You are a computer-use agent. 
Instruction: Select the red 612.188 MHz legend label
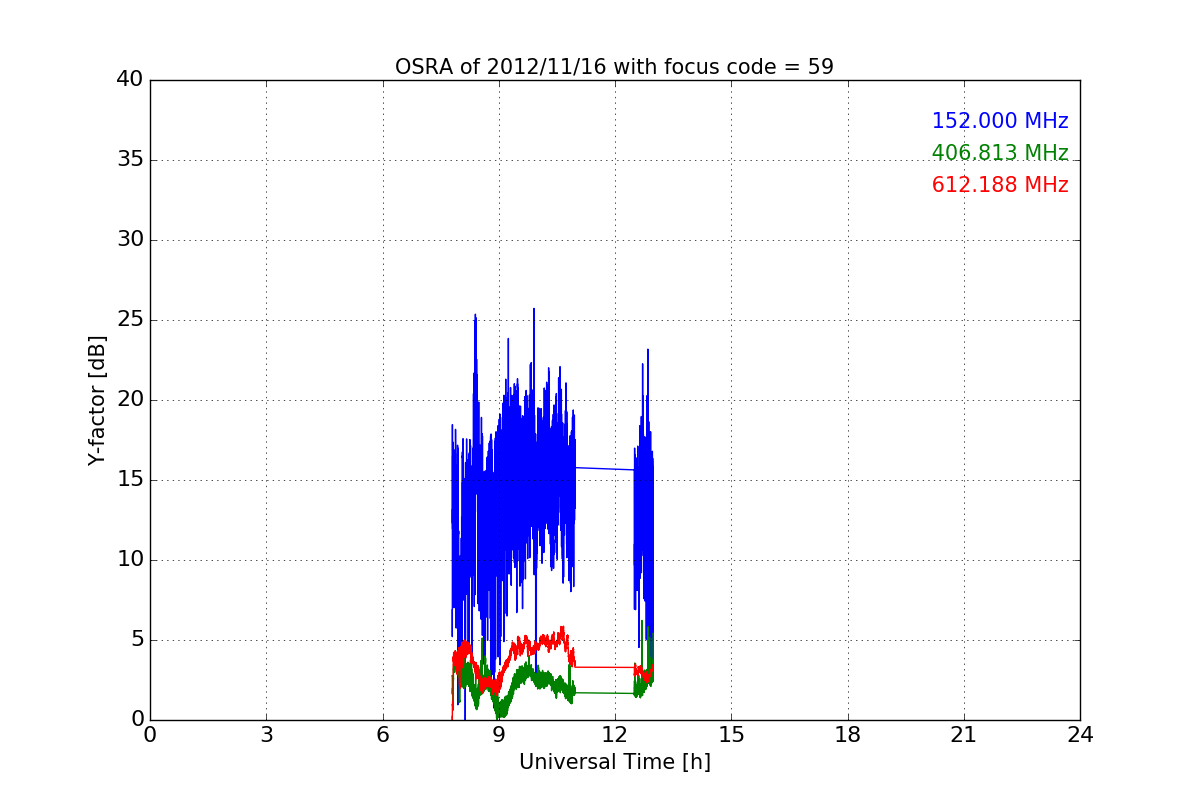coord(1000,185)
